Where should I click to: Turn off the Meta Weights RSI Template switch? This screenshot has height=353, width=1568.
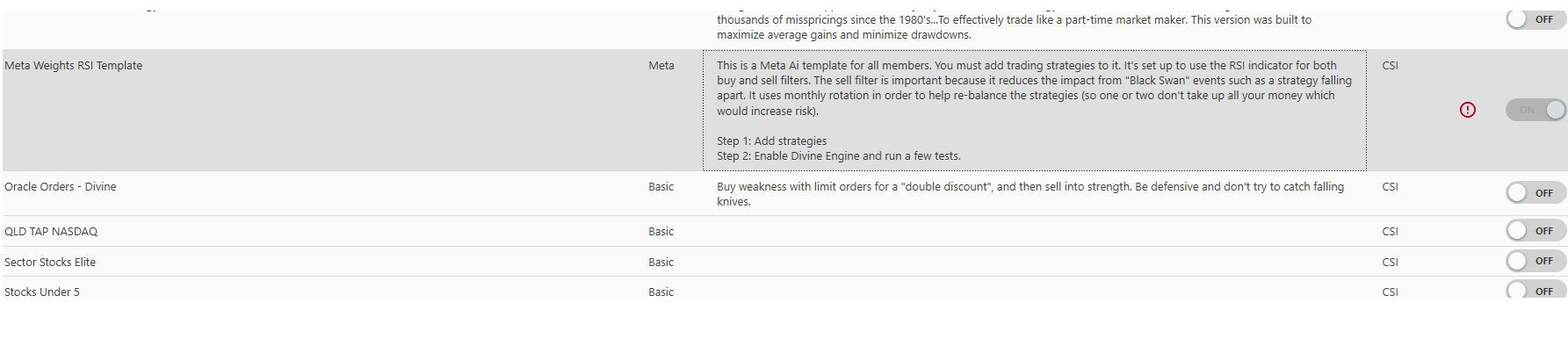coord(1535,110)
